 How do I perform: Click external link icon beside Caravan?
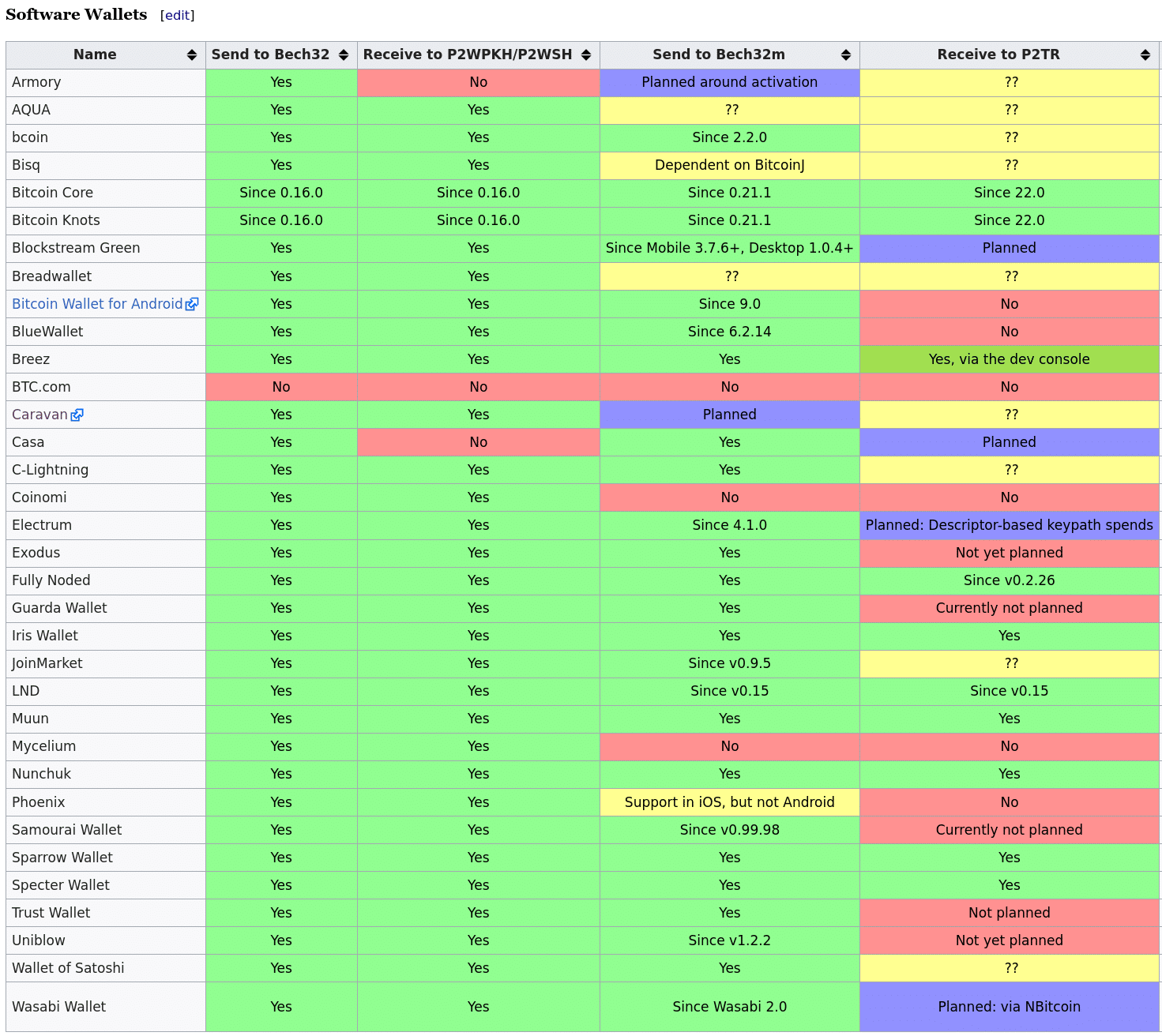[x=77, y=415]
